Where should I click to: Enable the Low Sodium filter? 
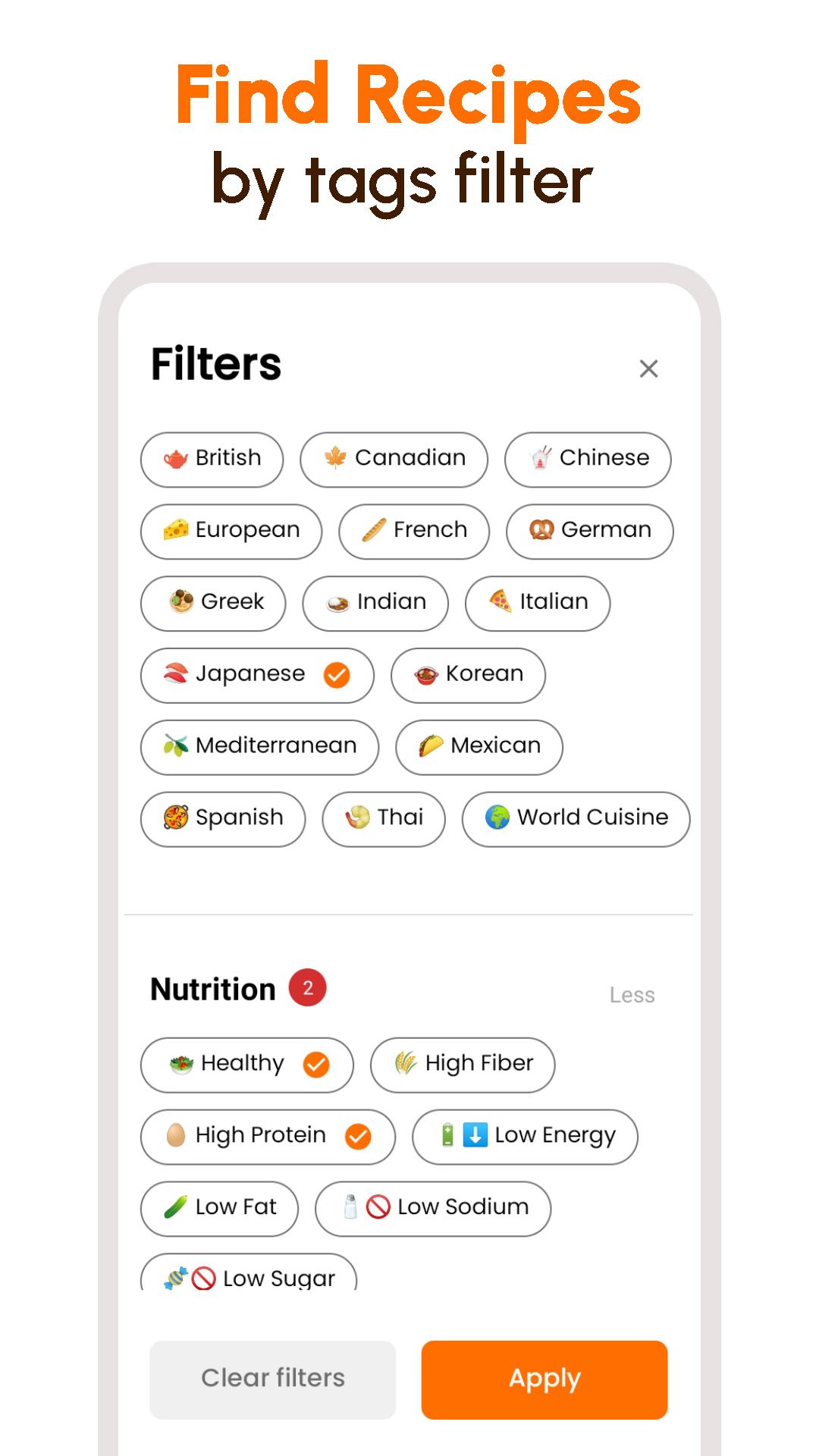(433, 1209)
